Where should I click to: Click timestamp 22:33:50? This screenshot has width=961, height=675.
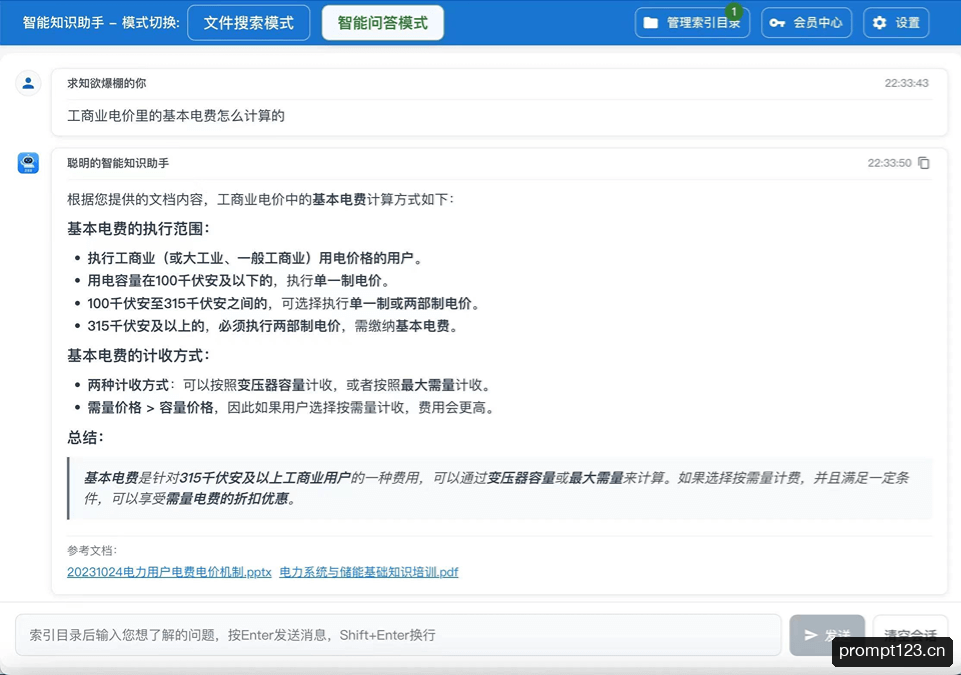pyautogui.click(x=889, y=163)
